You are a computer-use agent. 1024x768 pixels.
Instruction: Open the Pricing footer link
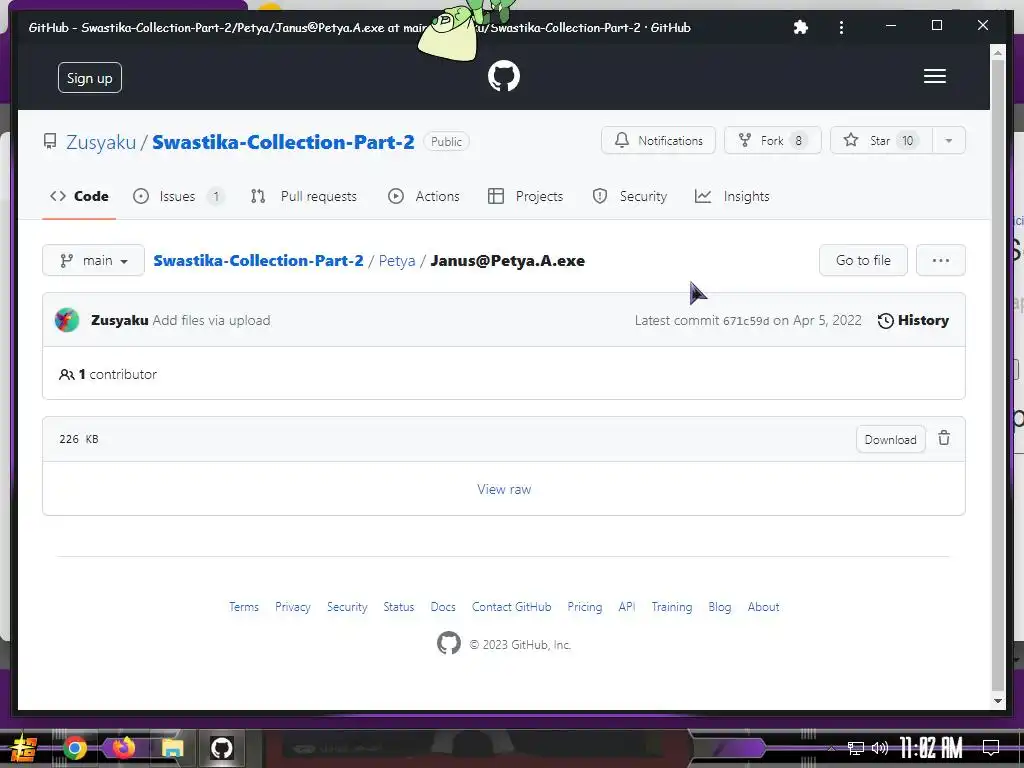(x=584, y=607)
